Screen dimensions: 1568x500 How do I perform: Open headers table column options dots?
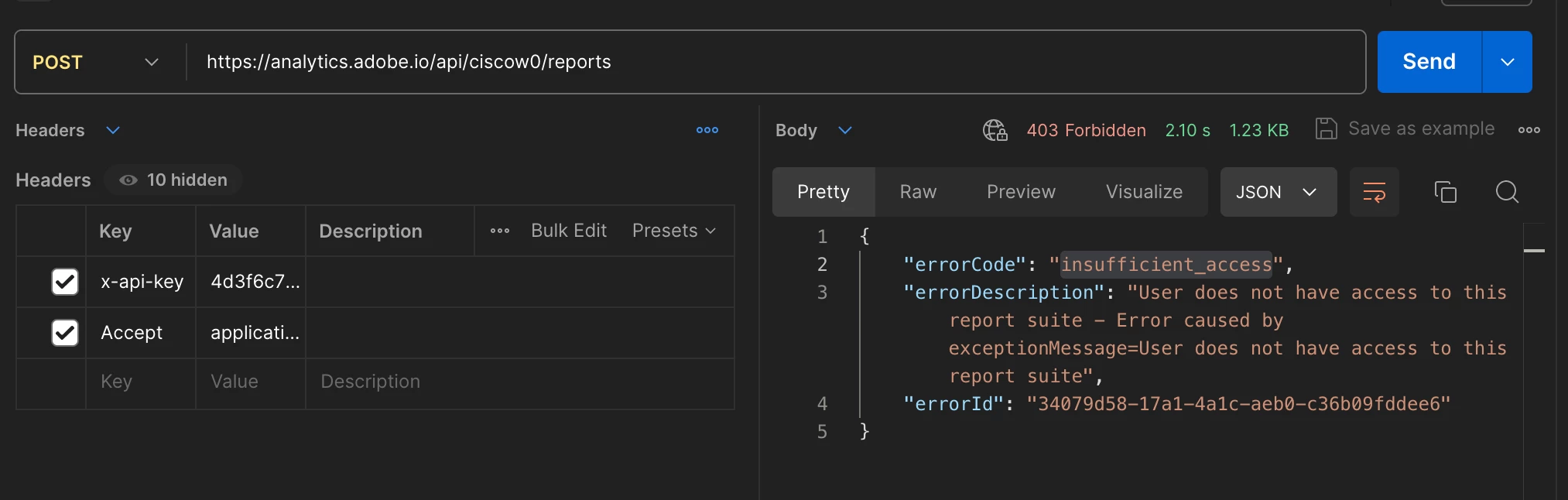click(500, 231)
